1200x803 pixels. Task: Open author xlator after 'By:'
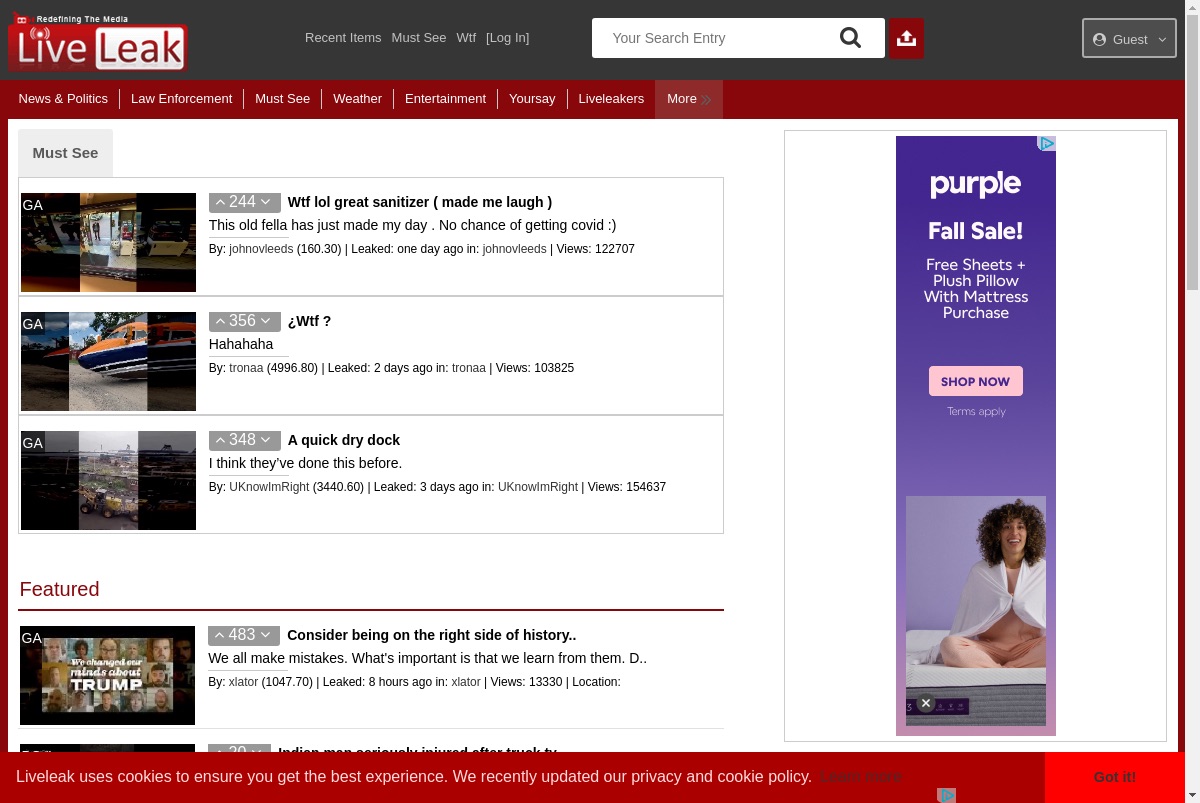pos(243,682)
